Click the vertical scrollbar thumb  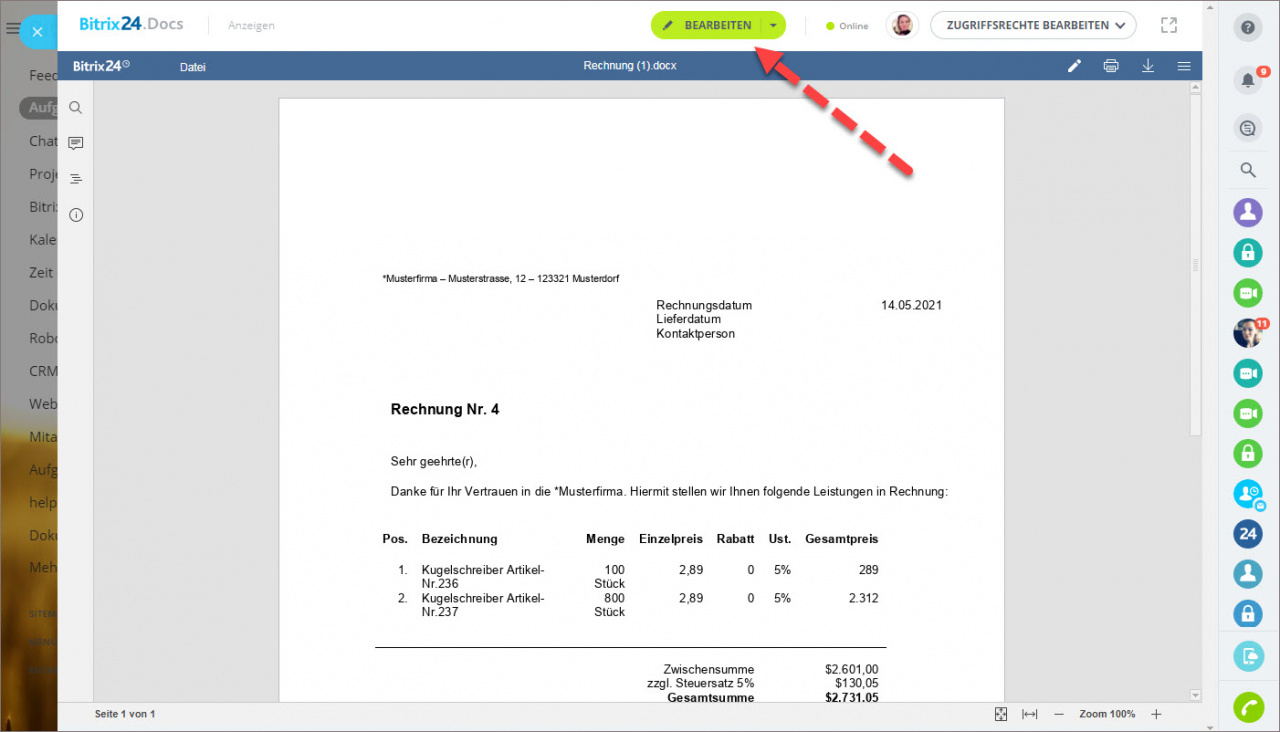point(1195,265)
